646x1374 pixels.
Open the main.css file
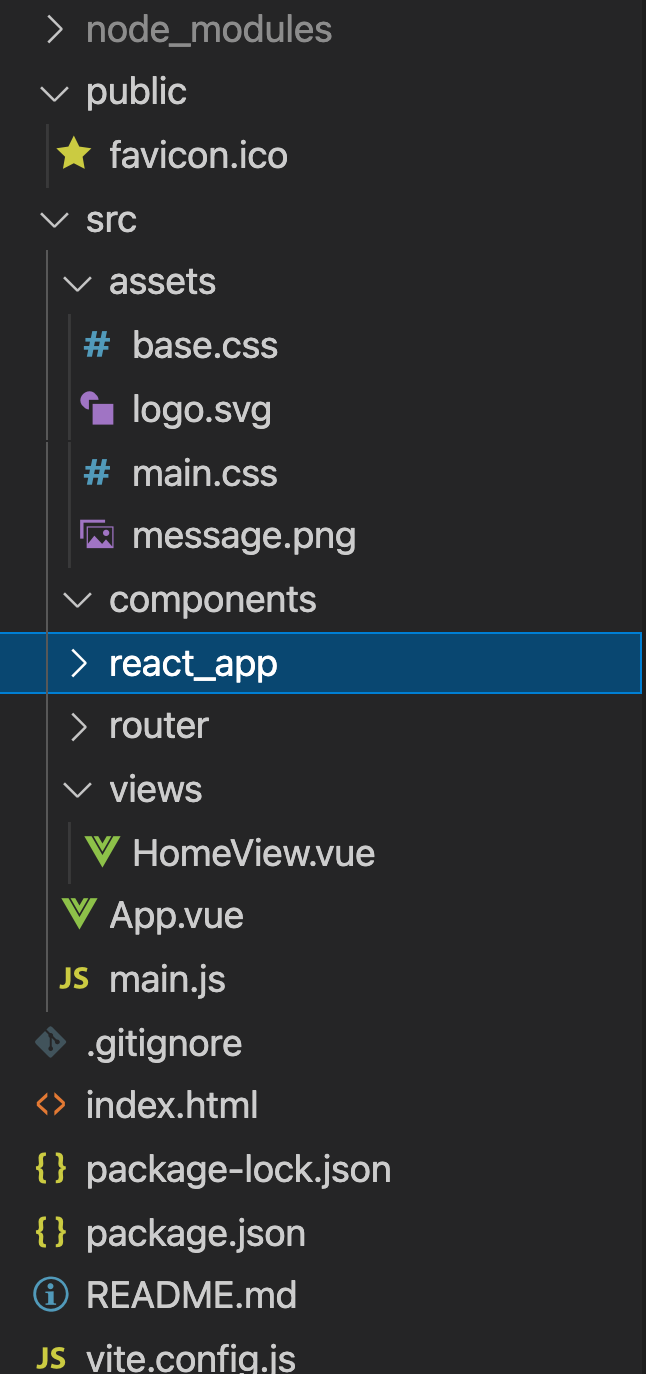coord(204,473)
